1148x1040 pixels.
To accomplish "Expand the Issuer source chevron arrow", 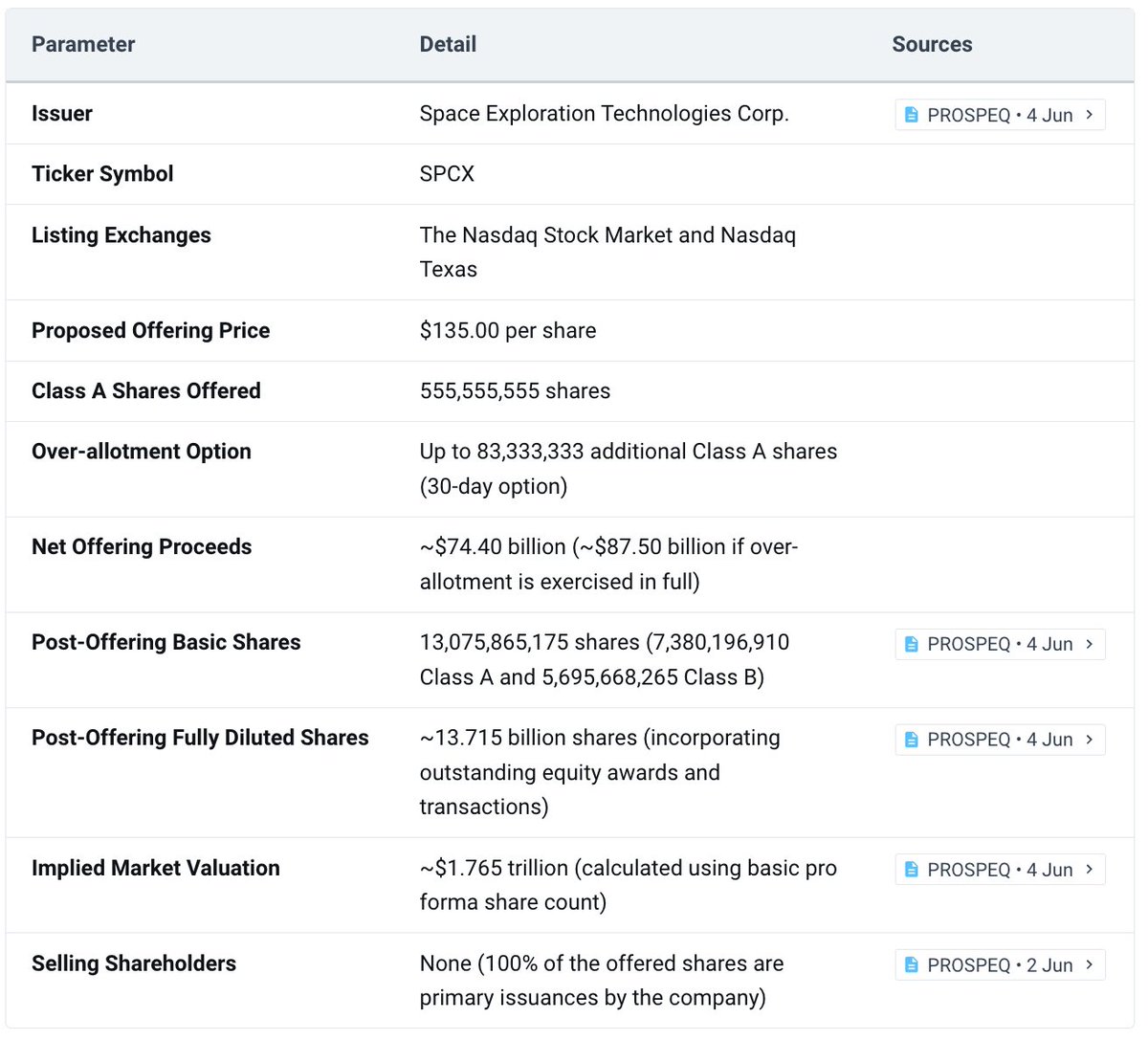I will tap(1090, 115).
